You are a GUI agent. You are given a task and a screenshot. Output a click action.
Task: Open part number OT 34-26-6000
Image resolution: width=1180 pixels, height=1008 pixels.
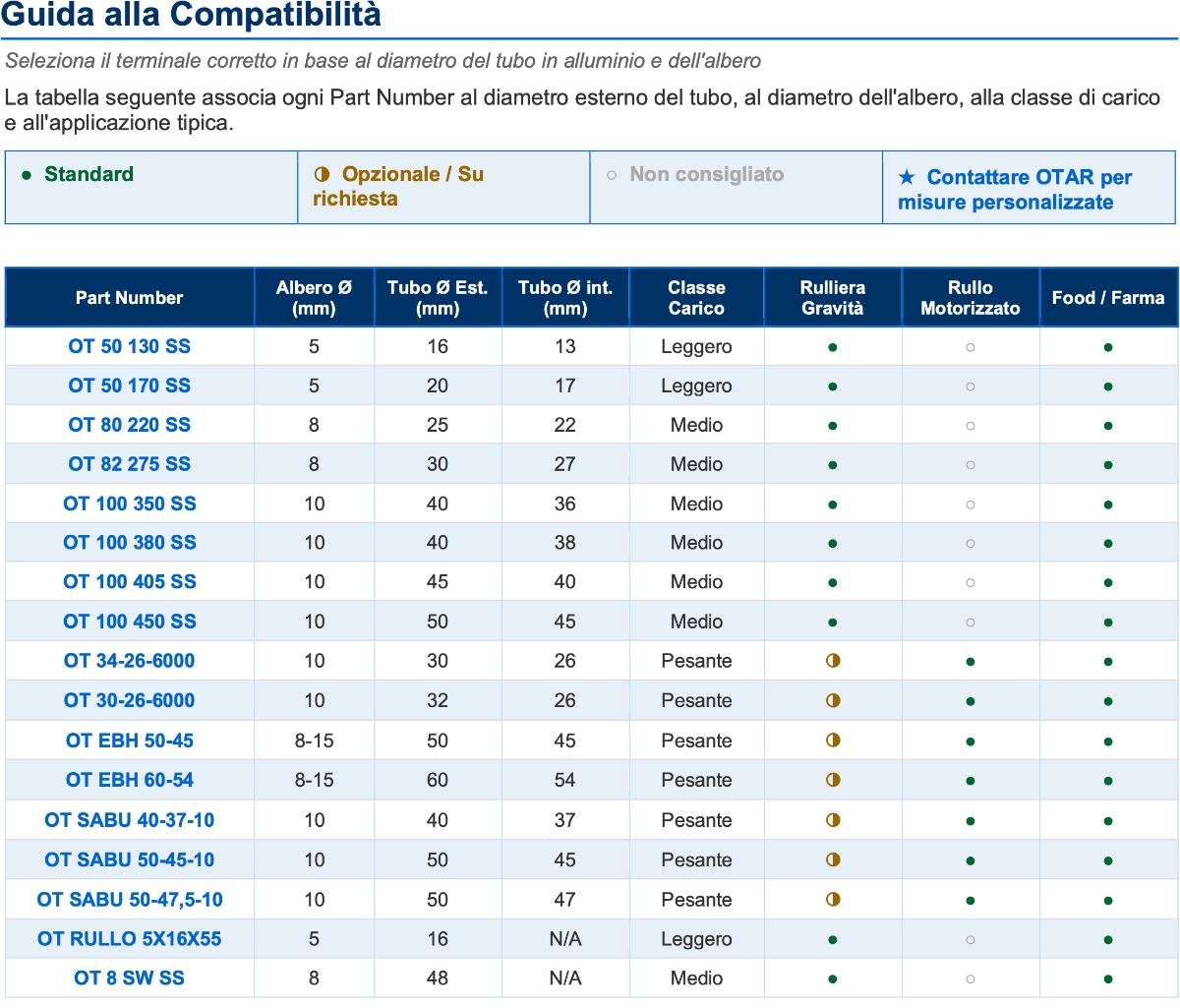(x=130, y=661)
